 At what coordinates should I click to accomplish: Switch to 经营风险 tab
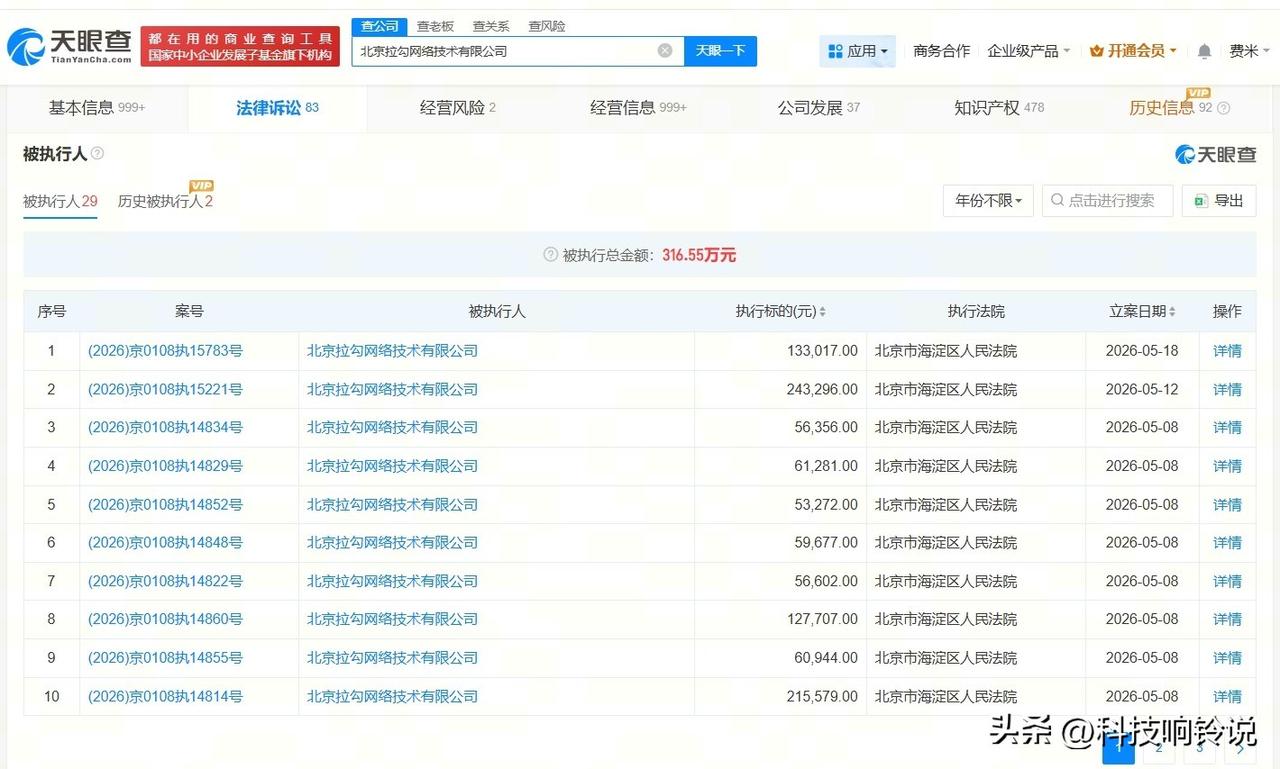tap(458, 108)
